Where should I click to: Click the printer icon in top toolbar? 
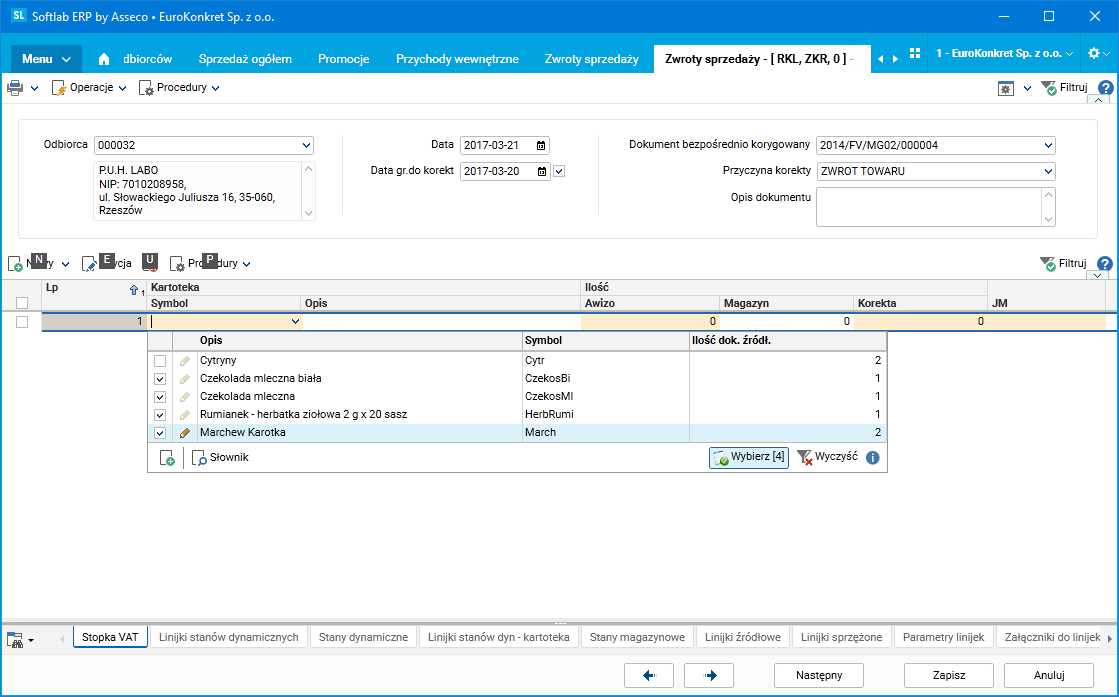(x=15, y=88)
